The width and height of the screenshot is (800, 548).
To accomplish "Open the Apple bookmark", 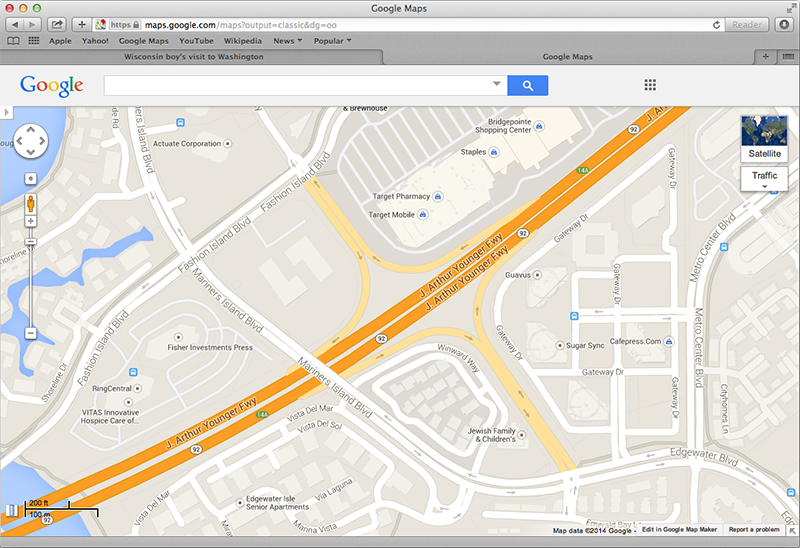I will click(x=60, y=41).
